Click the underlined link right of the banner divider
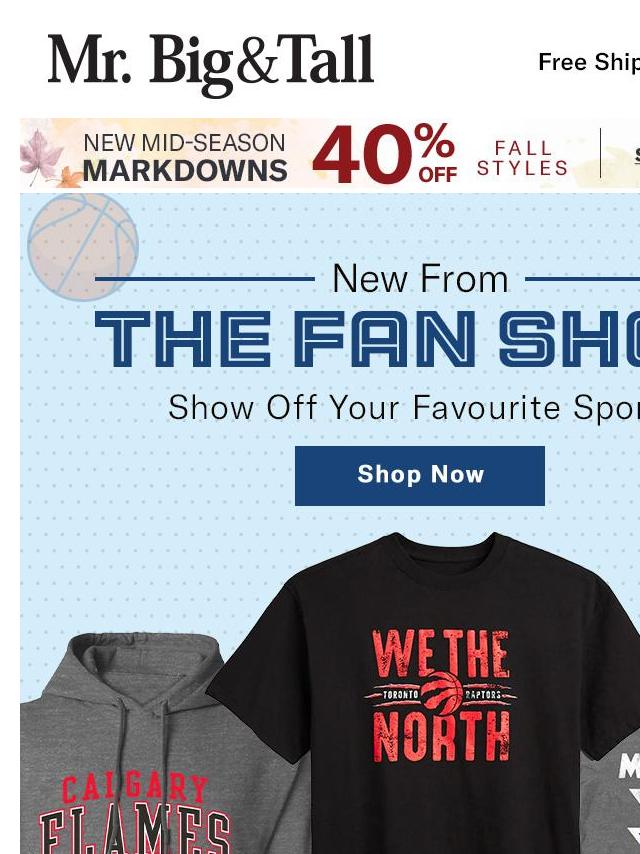Screen dimensions: 640x854 (x=637, y=156)
